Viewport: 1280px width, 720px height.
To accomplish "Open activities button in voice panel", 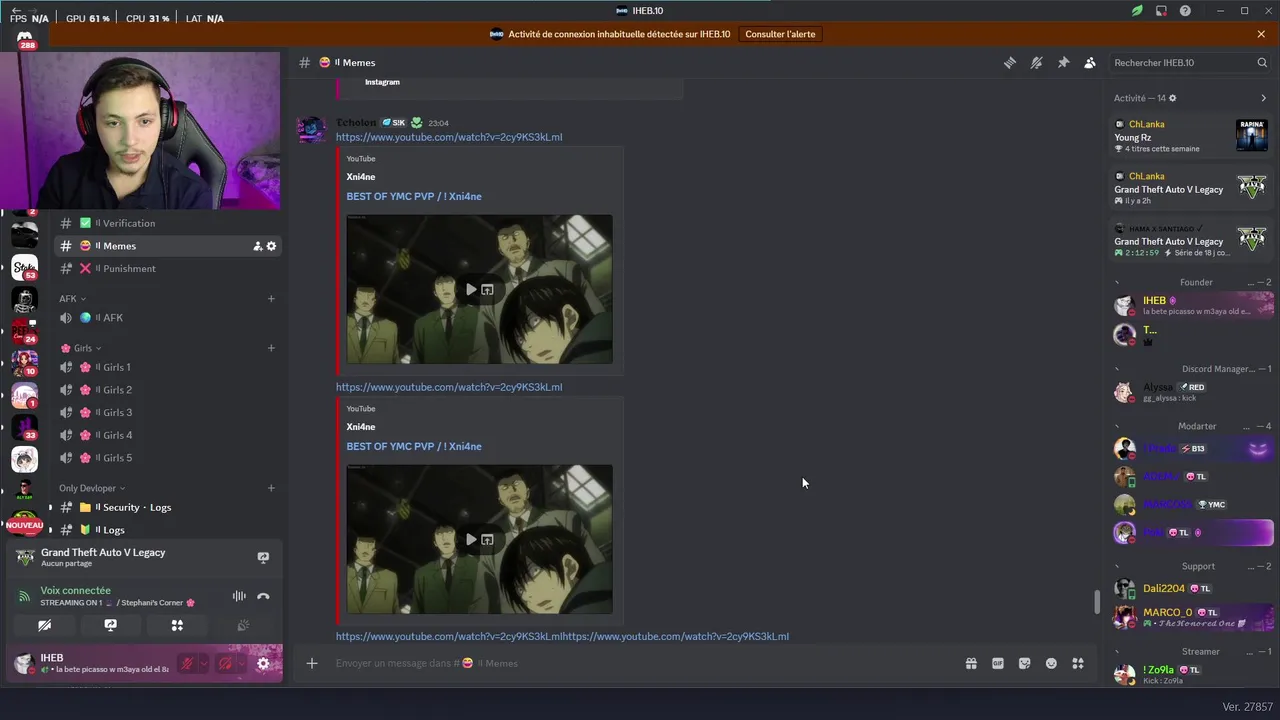I will tap(177, 625).
